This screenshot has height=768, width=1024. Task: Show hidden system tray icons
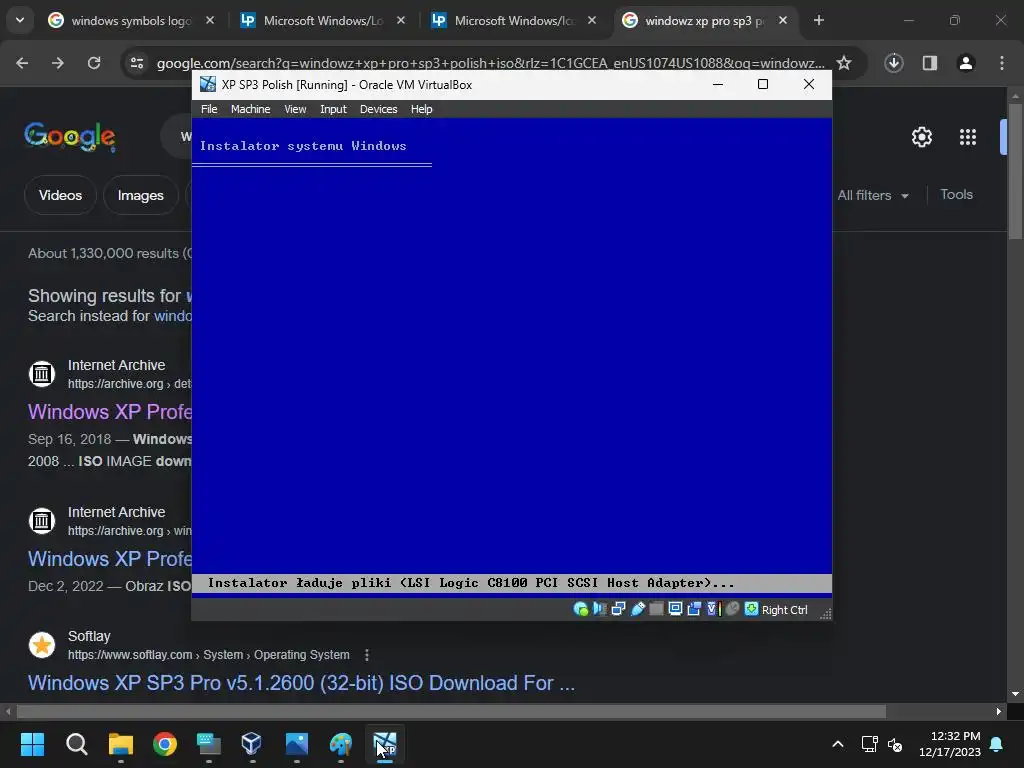(838, 744)
